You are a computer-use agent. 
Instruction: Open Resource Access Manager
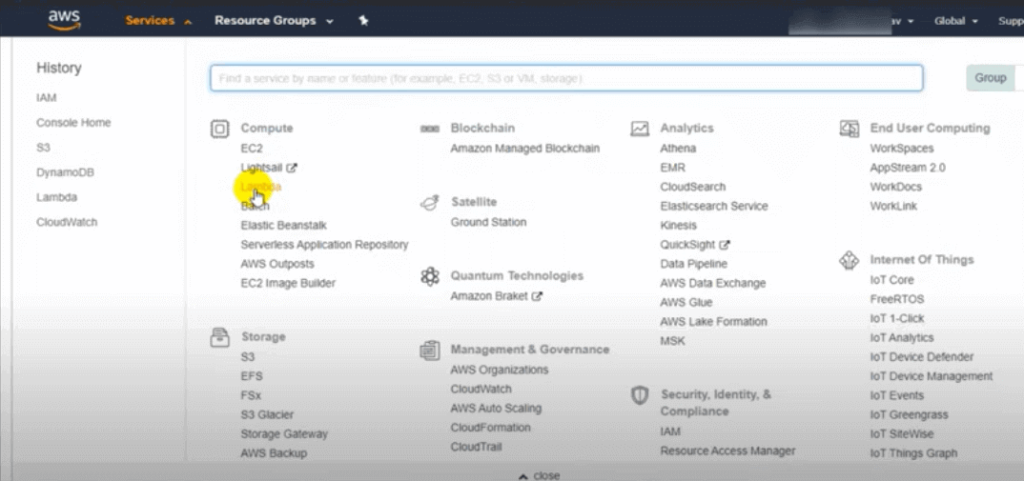[728, 451]
